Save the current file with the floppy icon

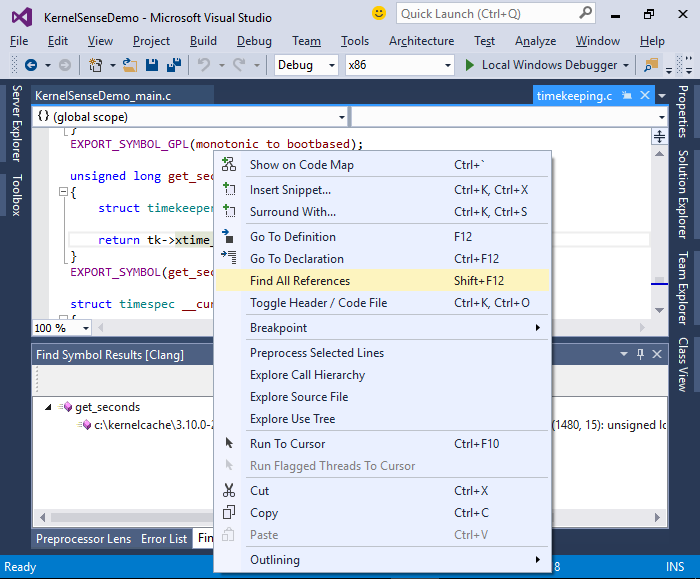152,65
